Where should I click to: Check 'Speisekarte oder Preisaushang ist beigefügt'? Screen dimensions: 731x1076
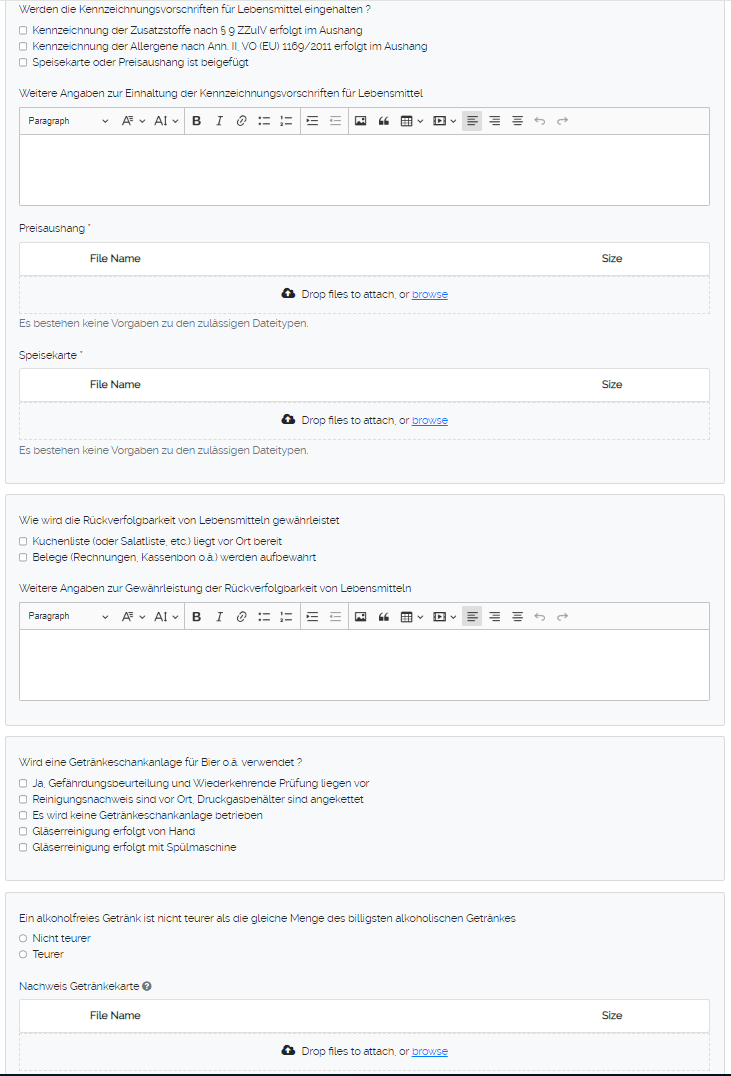pos(22,61)
